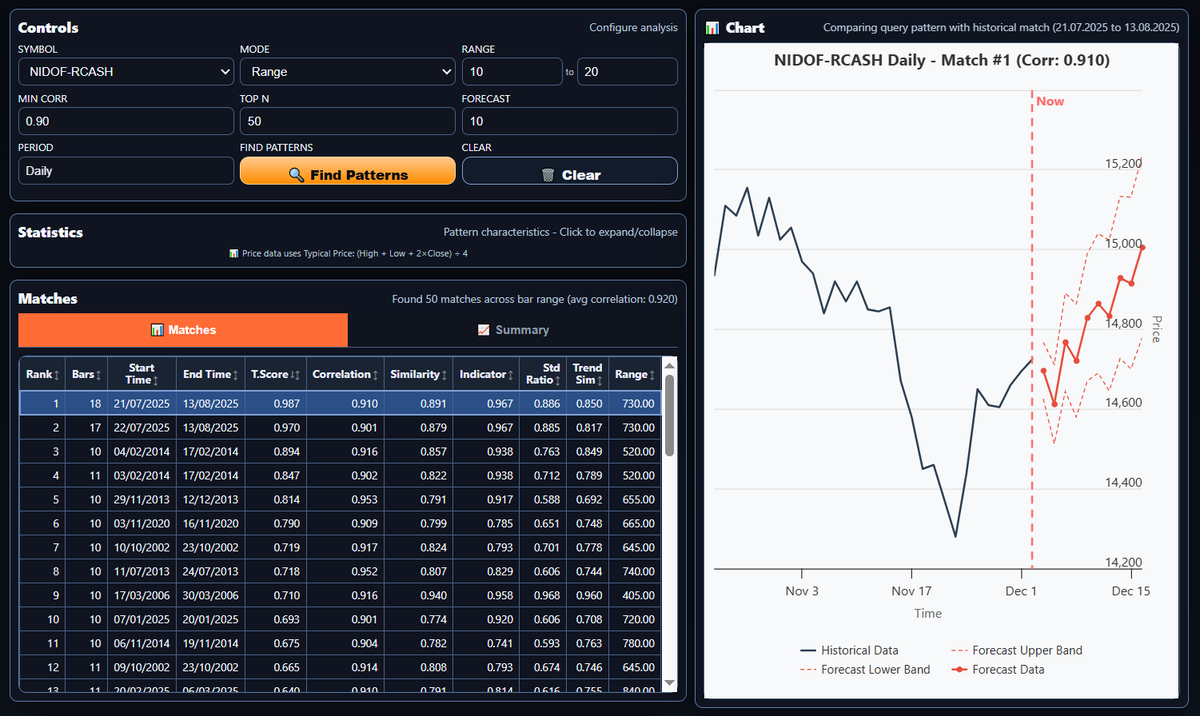Screen dimensions: 1200x716
Task: Toggle the Summary checkbox
Action: point(486,330)
